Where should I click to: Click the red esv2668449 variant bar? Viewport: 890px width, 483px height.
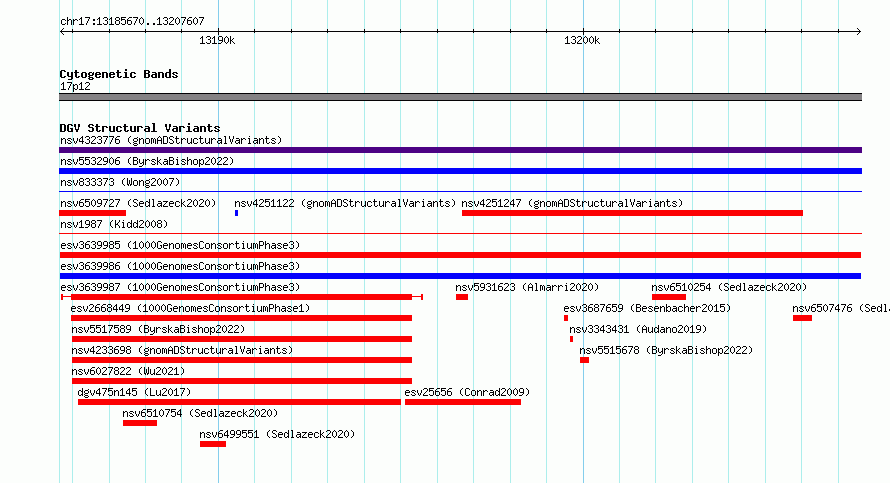pos(241,318)
